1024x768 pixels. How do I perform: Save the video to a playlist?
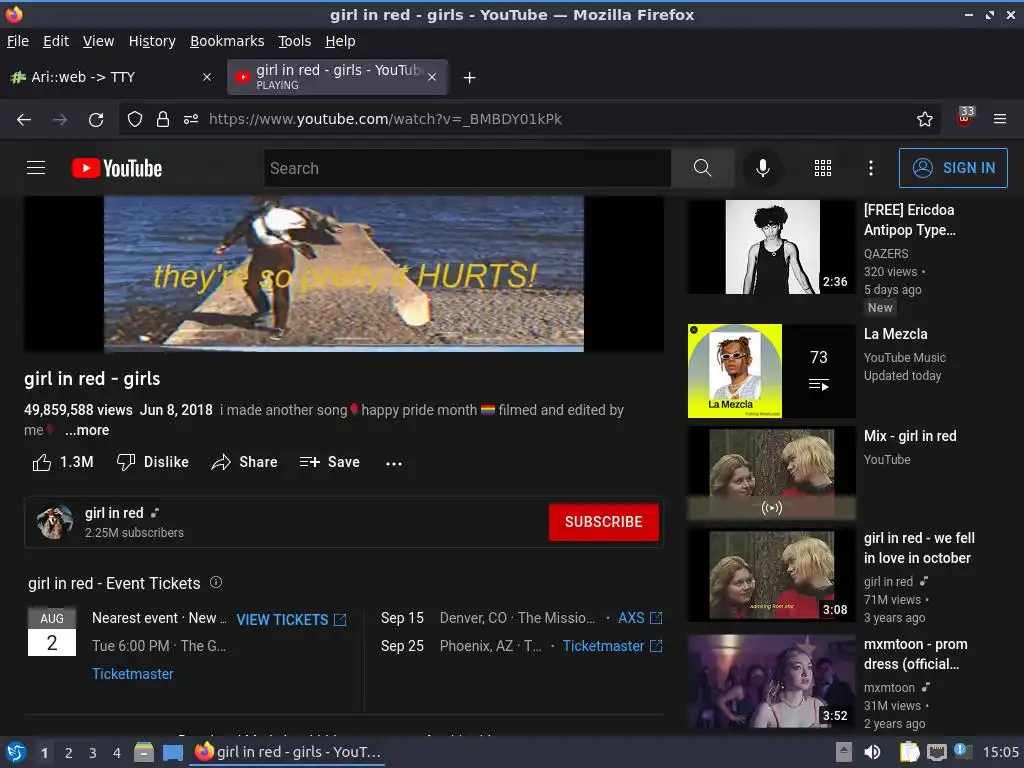pyautogui.click(x=330, y=462)
